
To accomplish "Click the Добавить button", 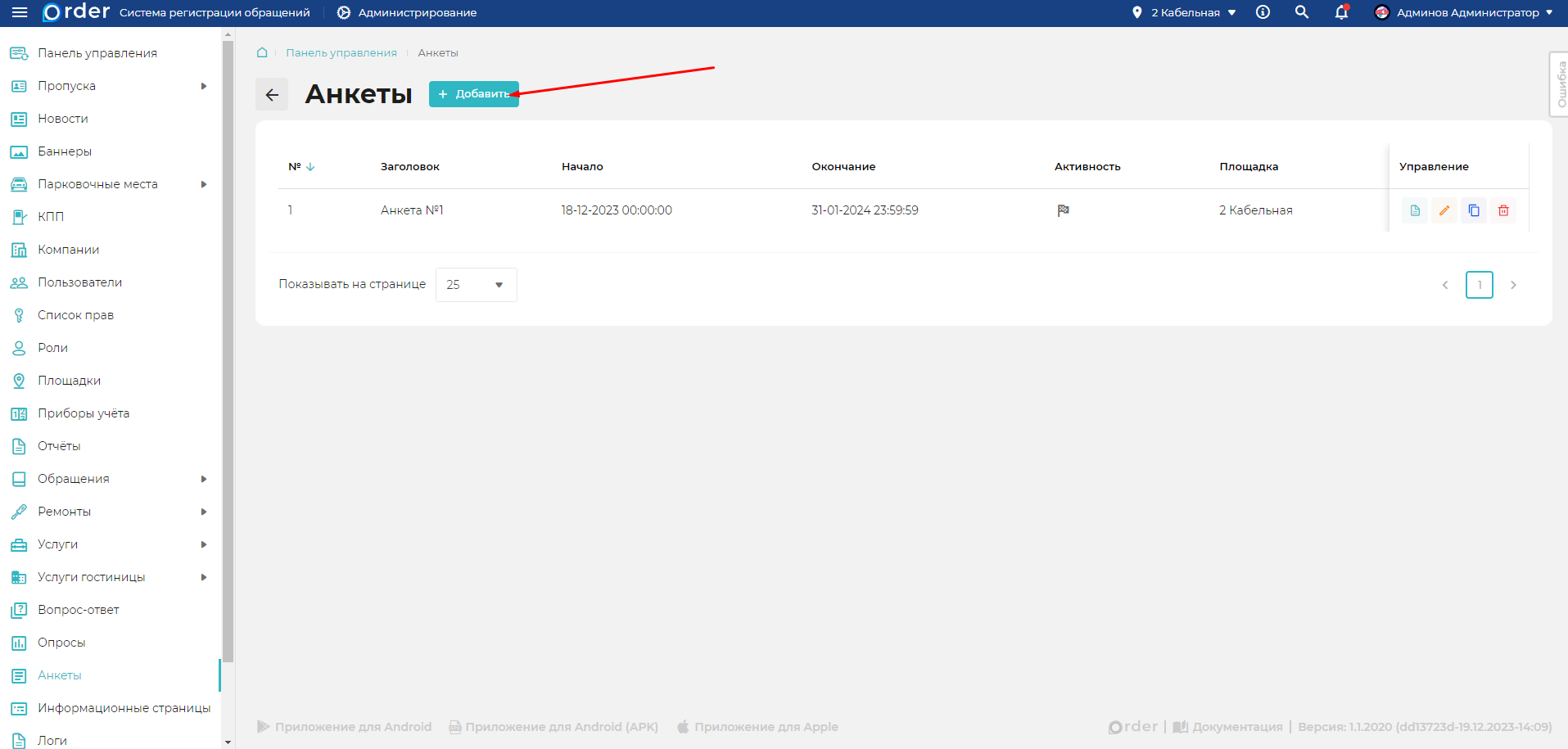I will 473,94.
